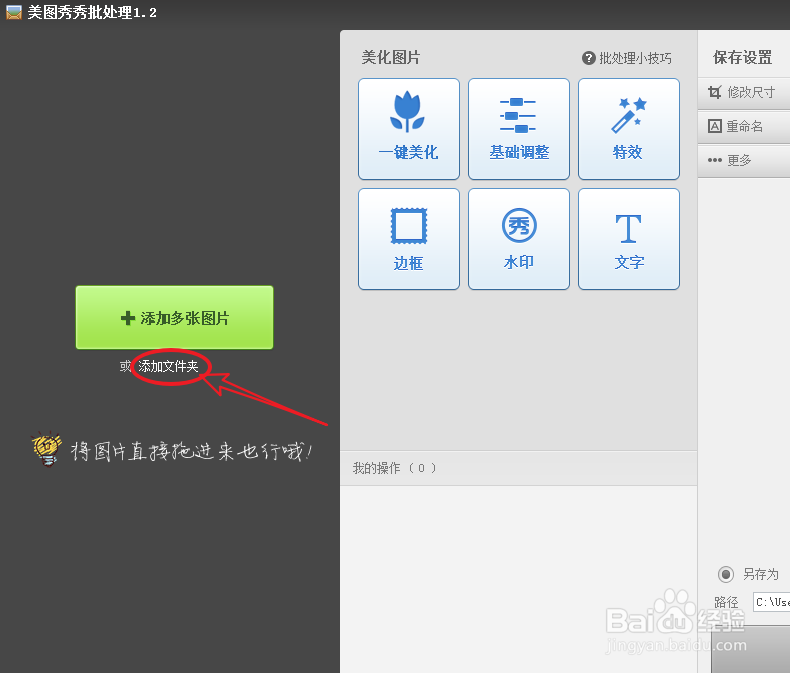The height and width of the screenshot is (673, 790).
Task: Click the 美化图片 heading
Action: pos(390,57)
